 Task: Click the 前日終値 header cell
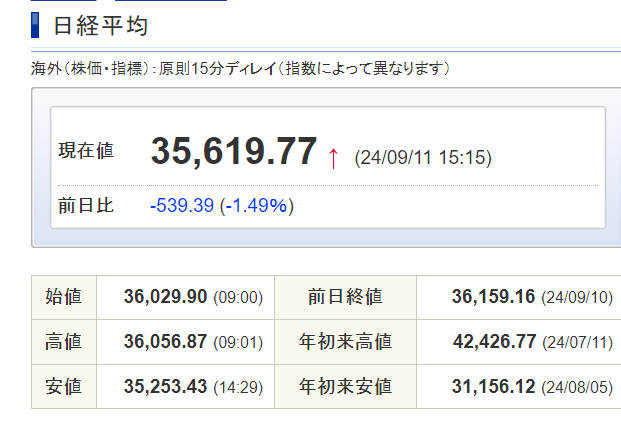[345, 297]
